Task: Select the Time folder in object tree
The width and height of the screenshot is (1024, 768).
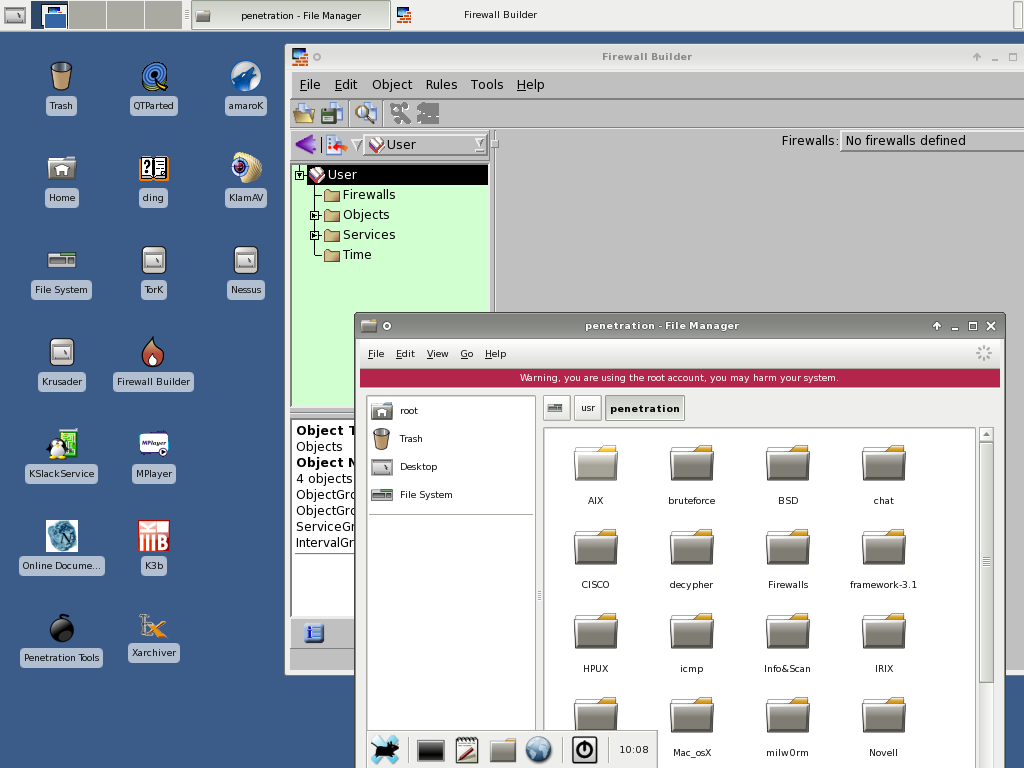Action: 349,255
